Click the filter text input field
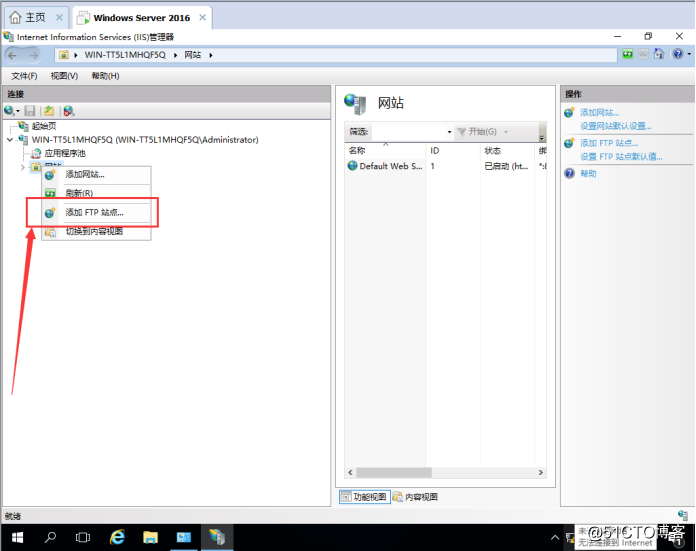 (407, 132)
